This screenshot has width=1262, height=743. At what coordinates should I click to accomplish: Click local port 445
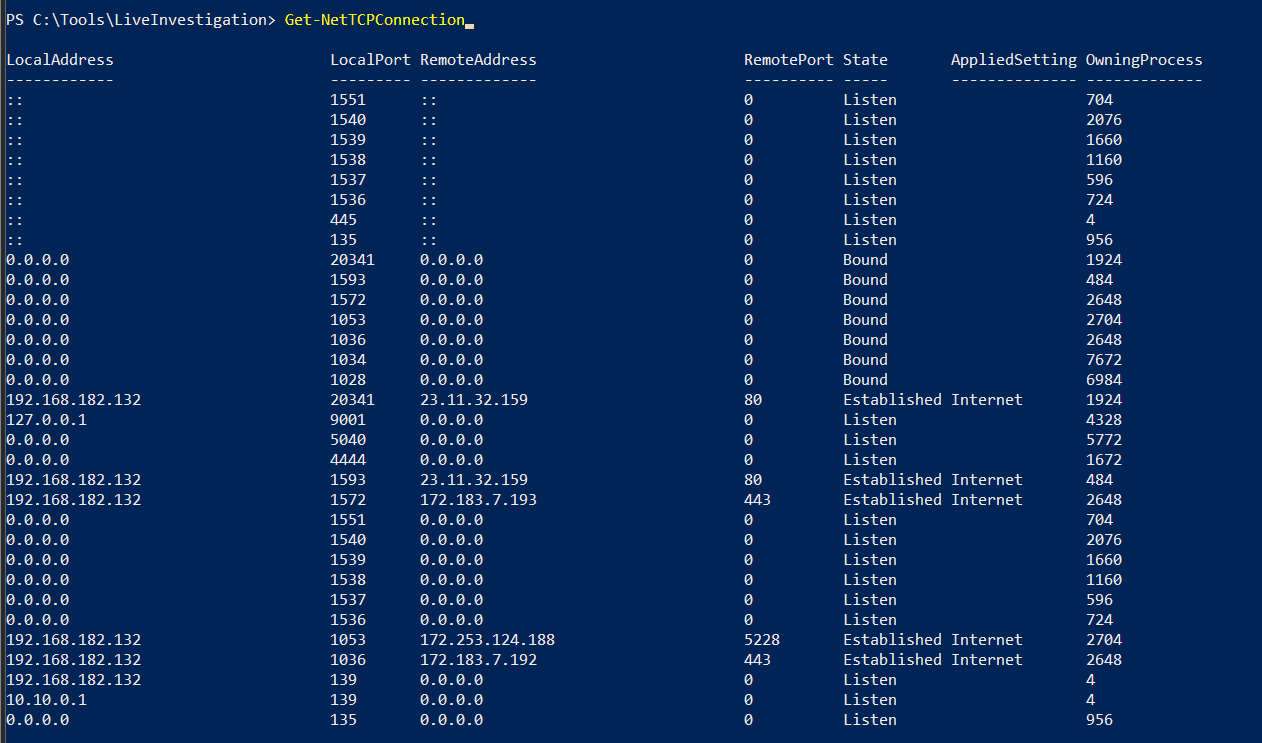[x=343, y=220]
